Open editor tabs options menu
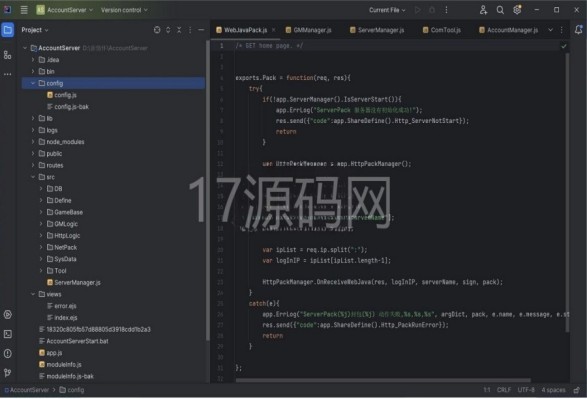Viewport: 587px width, 399px height. tap(562, 30)
